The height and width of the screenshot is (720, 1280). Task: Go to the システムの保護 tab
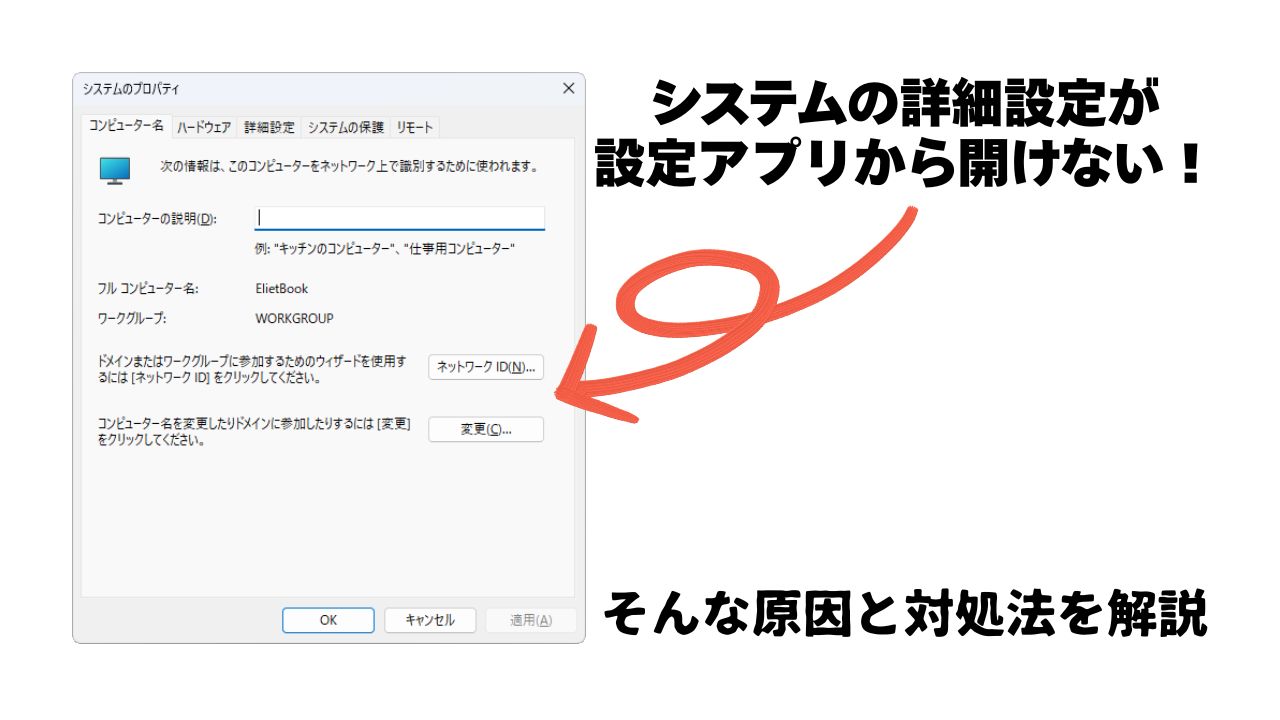click(x=345, y=127)
